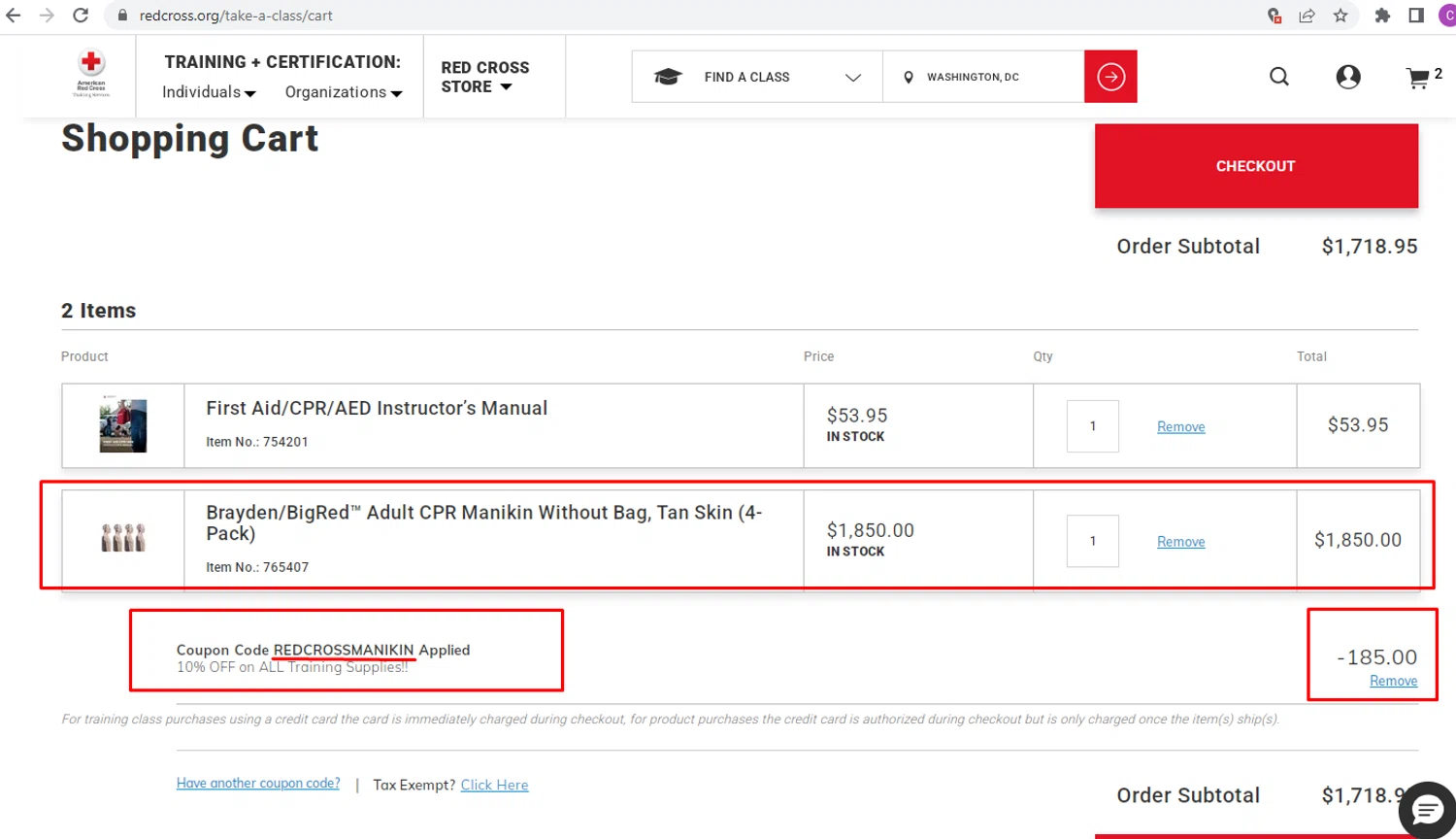Expand the Organizations menu

point(343,92)
